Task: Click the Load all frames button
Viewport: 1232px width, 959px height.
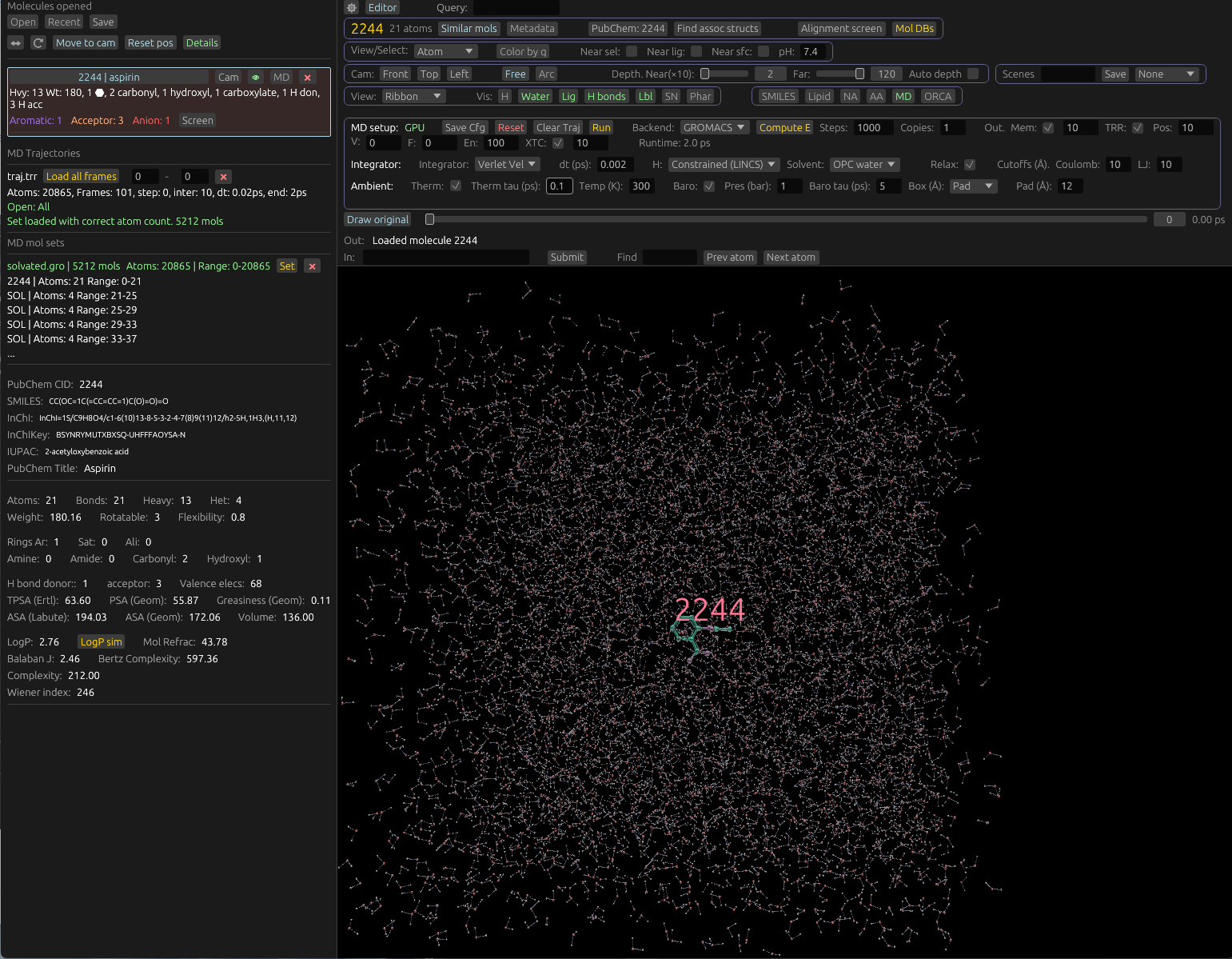Action: pos(82,177)
